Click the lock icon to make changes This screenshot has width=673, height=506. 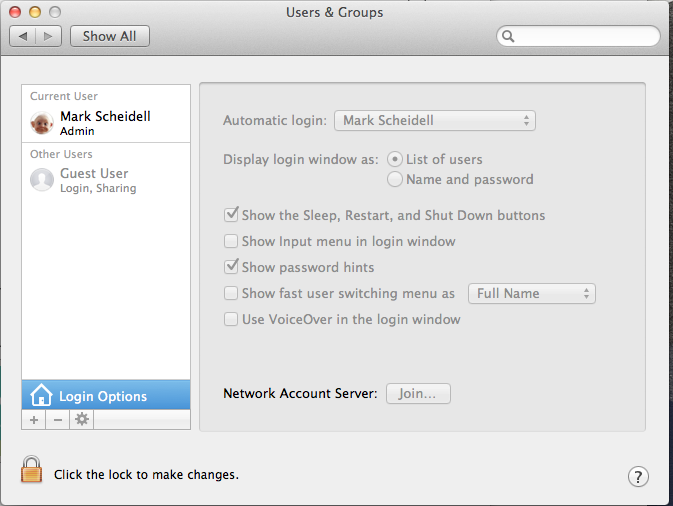tap(31, 469)
